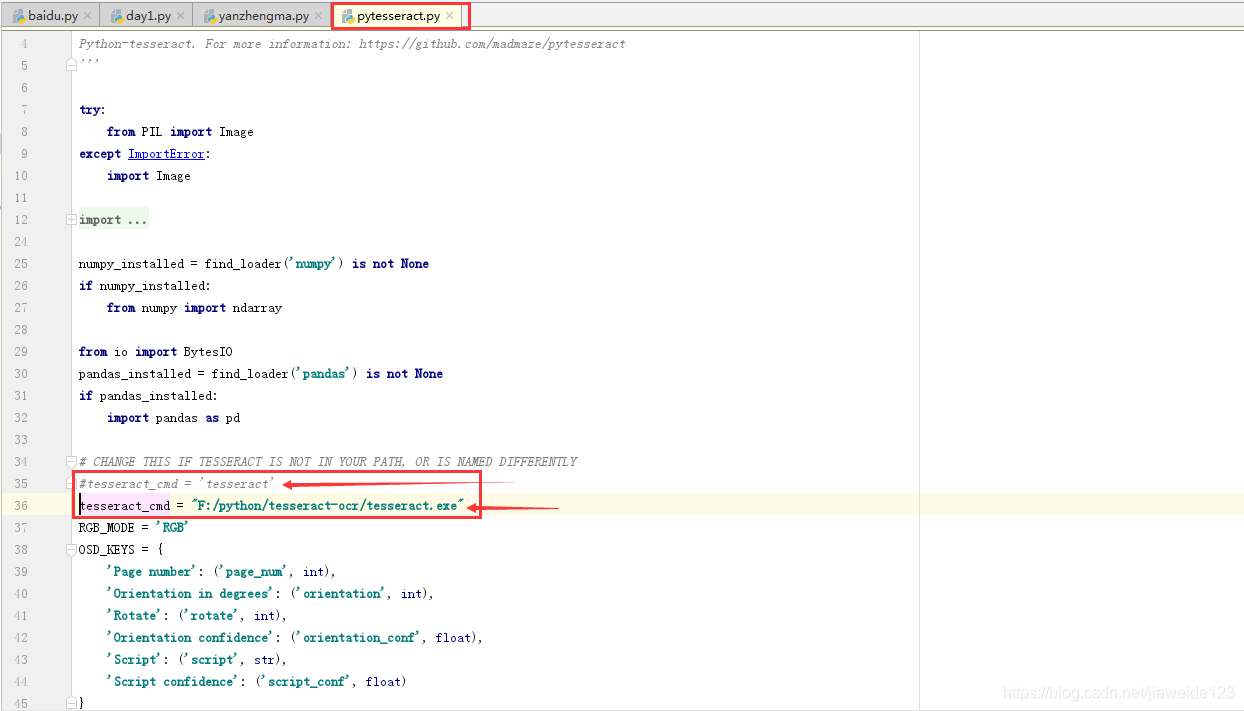Close the pytesseract.py editor tab
This screenshot has height=711, width=1244.
click(x=450, y=16)
